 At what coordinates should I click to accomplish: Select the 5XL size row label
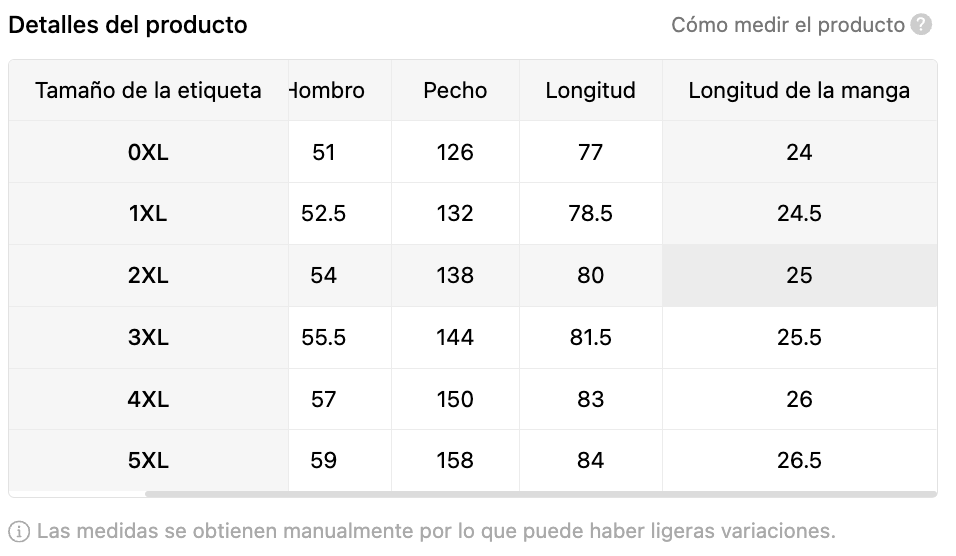pos(148,461)
